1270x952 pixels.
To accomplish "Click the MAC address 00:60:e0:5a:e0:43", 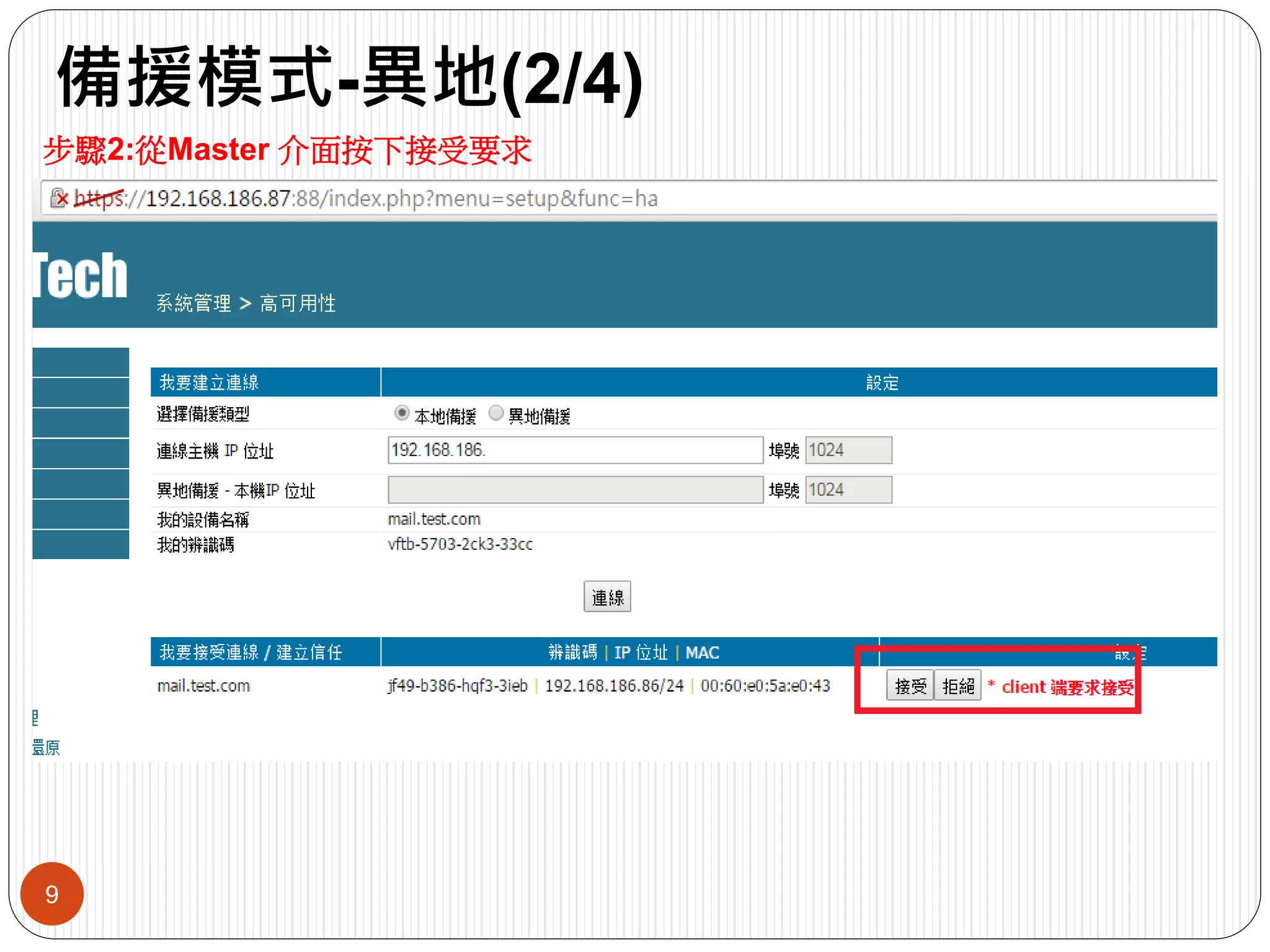I will click(x=765, y=685).
